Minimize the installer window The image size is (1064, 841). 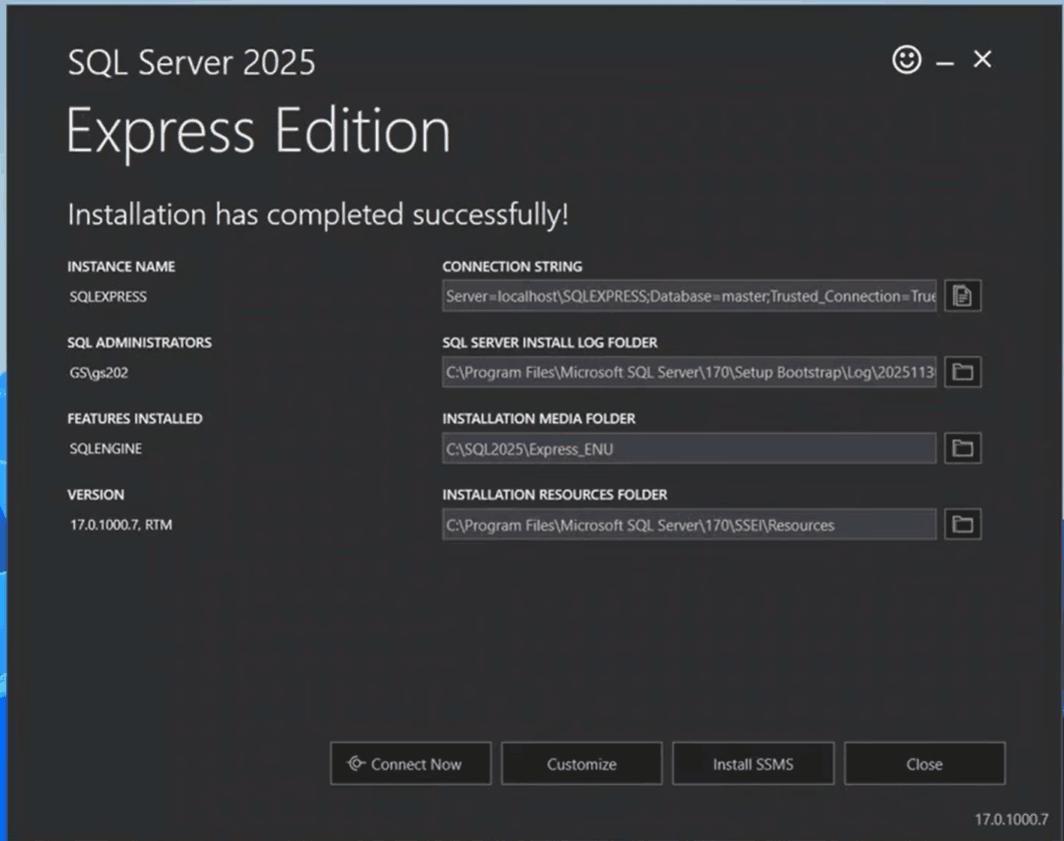pyautogui.click(x=945, y=63)
